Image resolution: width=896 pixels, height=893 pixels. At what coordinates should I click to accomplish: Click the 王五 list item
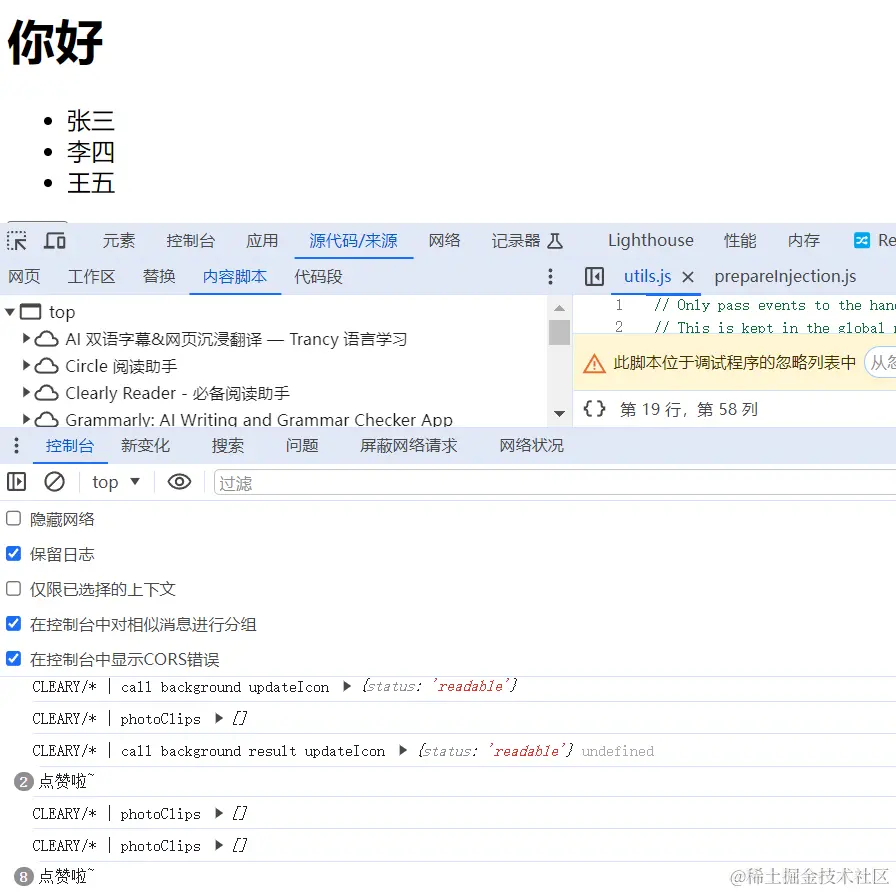pyautogui.click(x=91, y=183)
